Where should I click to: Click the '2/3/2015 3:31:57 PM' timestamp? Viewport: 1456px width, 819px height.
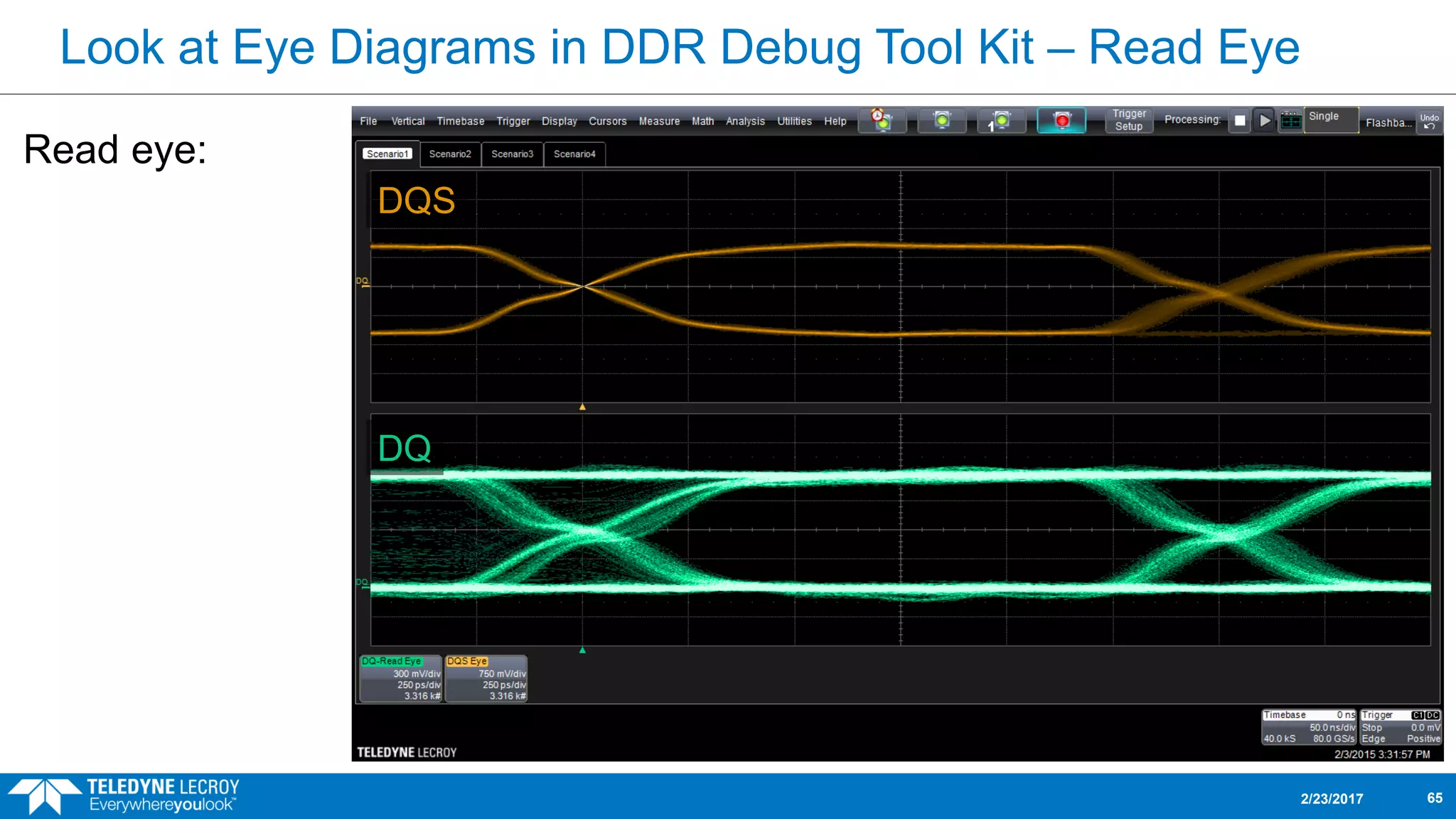click(x=1382, y=754)
